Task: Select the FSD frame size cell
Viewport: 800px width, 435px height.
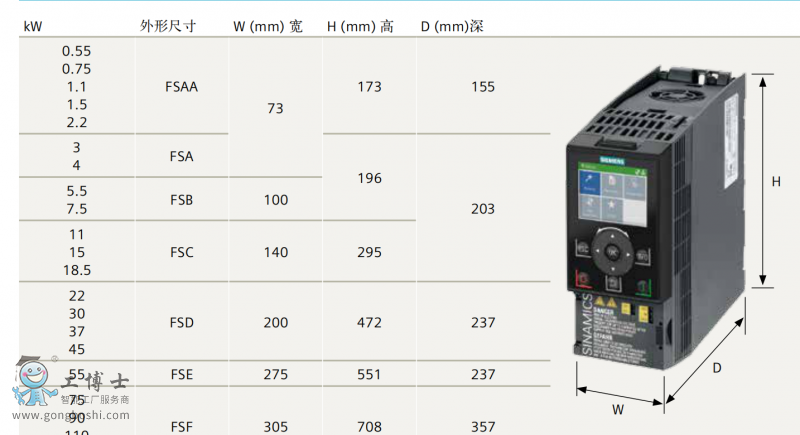Action: pos(181,323)
